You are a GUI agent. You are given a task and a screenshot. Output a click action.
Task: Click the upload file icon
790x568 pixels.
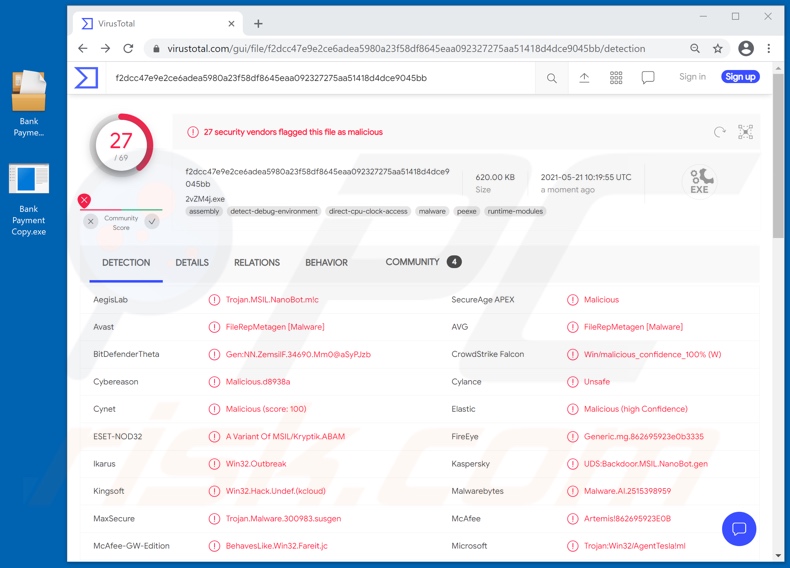pos(584,78)
